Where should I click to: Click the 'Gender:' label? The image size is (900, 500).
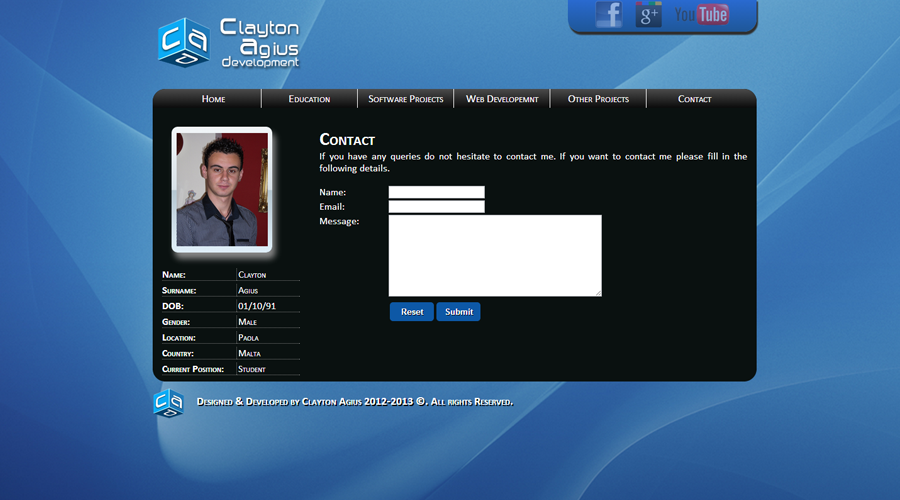[x=176, y=322]
